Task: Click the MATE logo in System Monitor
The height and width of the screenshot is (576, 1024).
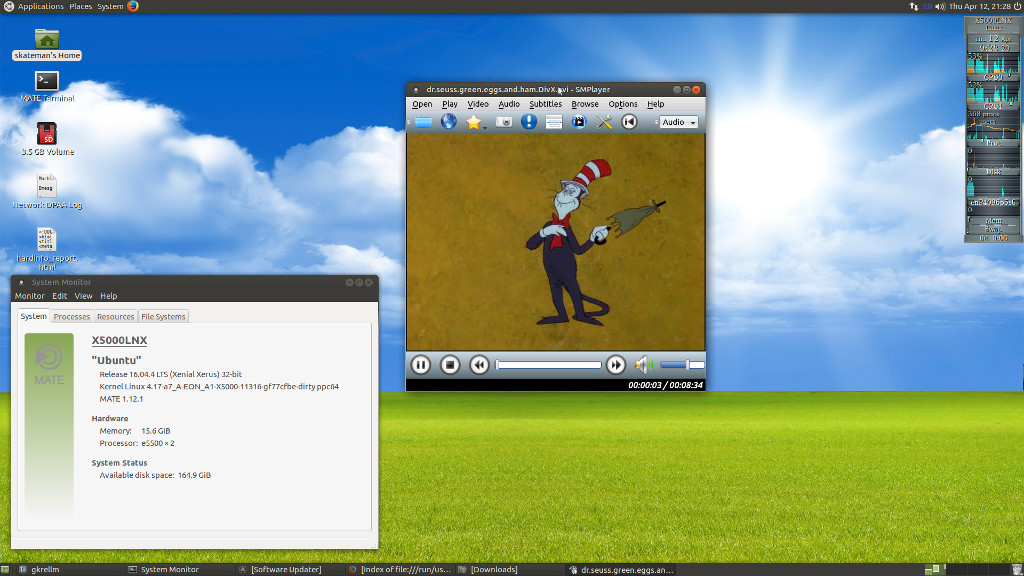Action: (49, 364)
